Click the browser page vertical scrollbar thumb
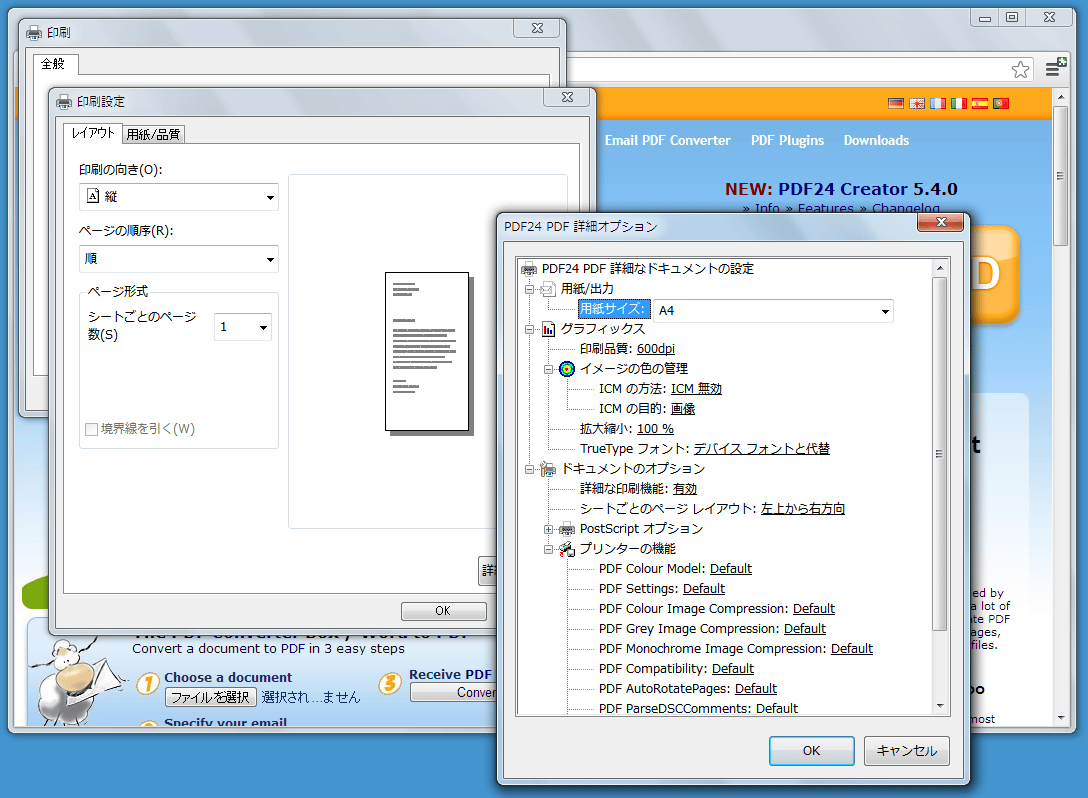Screen dimensions: 1088x798 tap(1060, 176)
